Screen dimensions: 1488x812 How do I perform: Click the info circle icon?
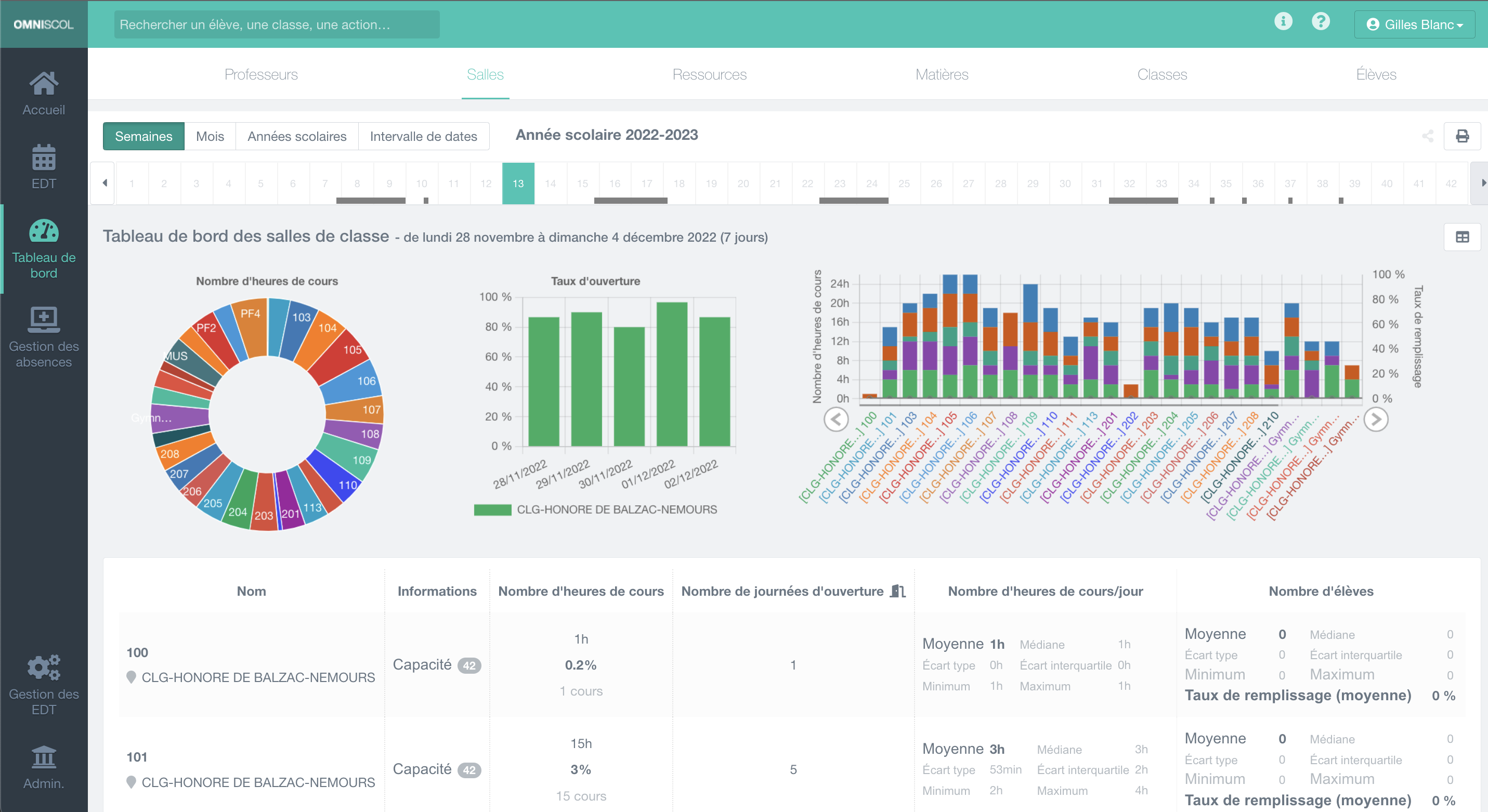pos(1283,22)
